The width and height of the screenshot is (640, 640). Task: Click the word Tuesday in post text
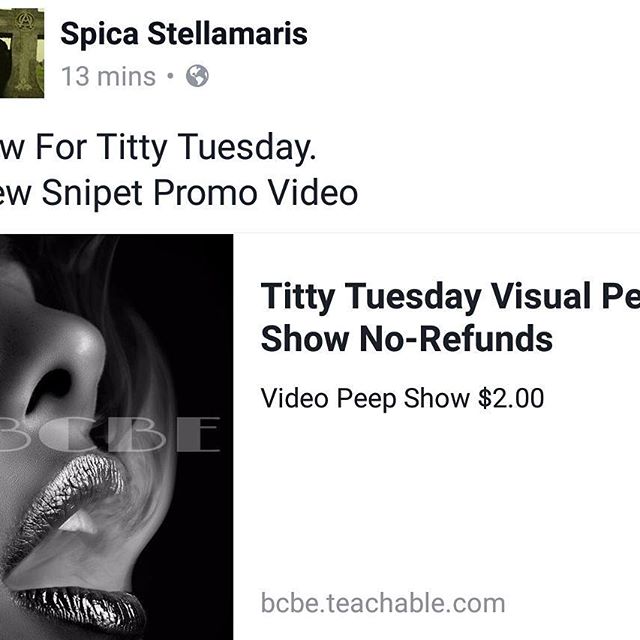[x=247, y=148]
